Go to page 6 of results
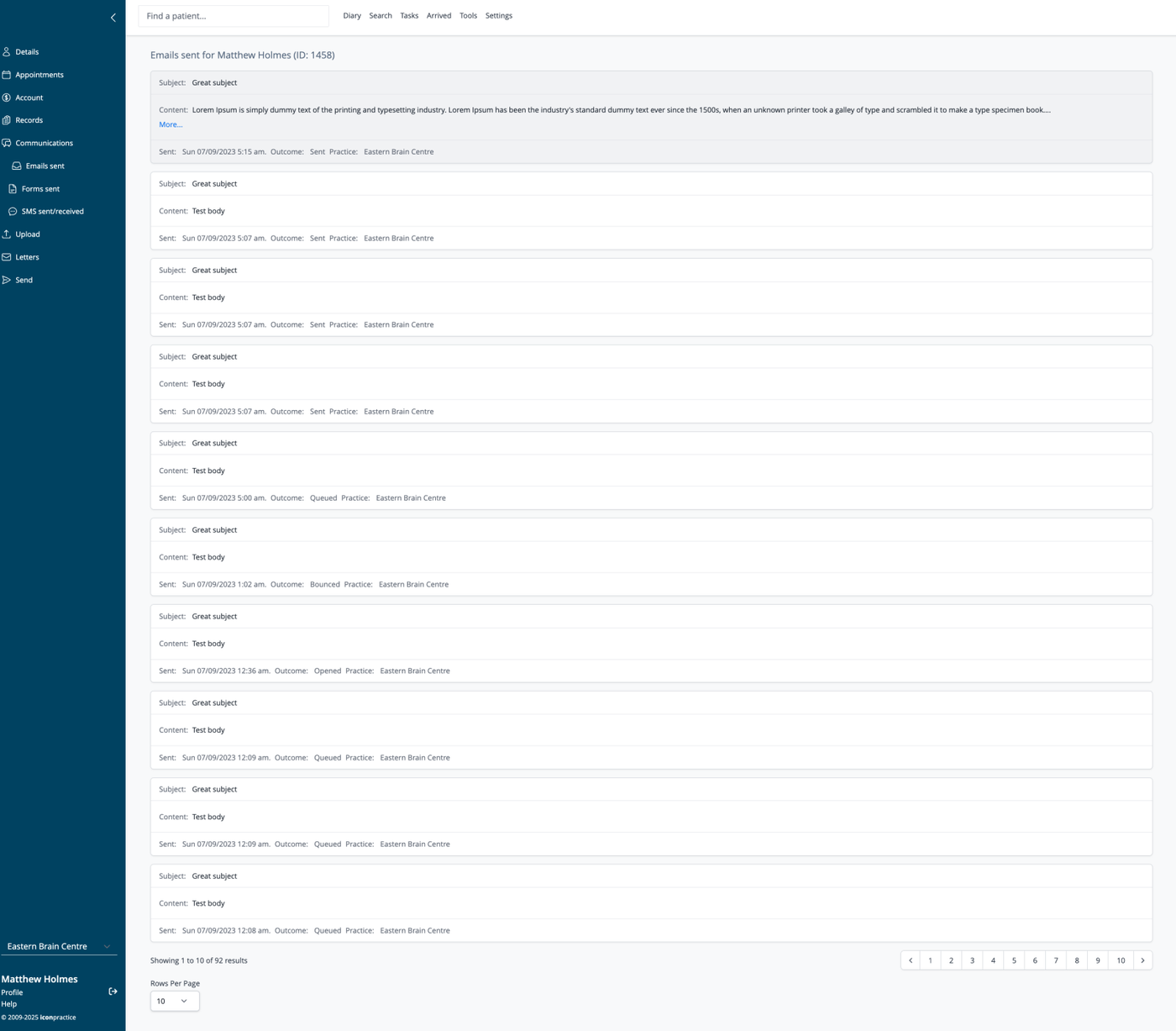This screenshot has width=1176, height=1031. pos(1035,960)
